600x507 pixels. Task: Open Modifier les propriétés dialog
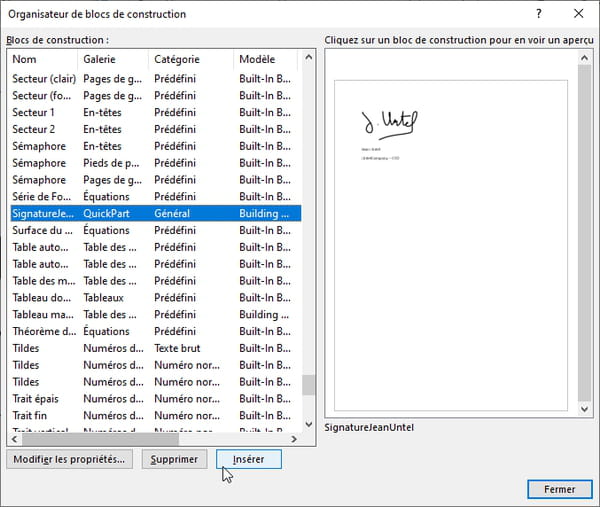click(x=69, y=459)
